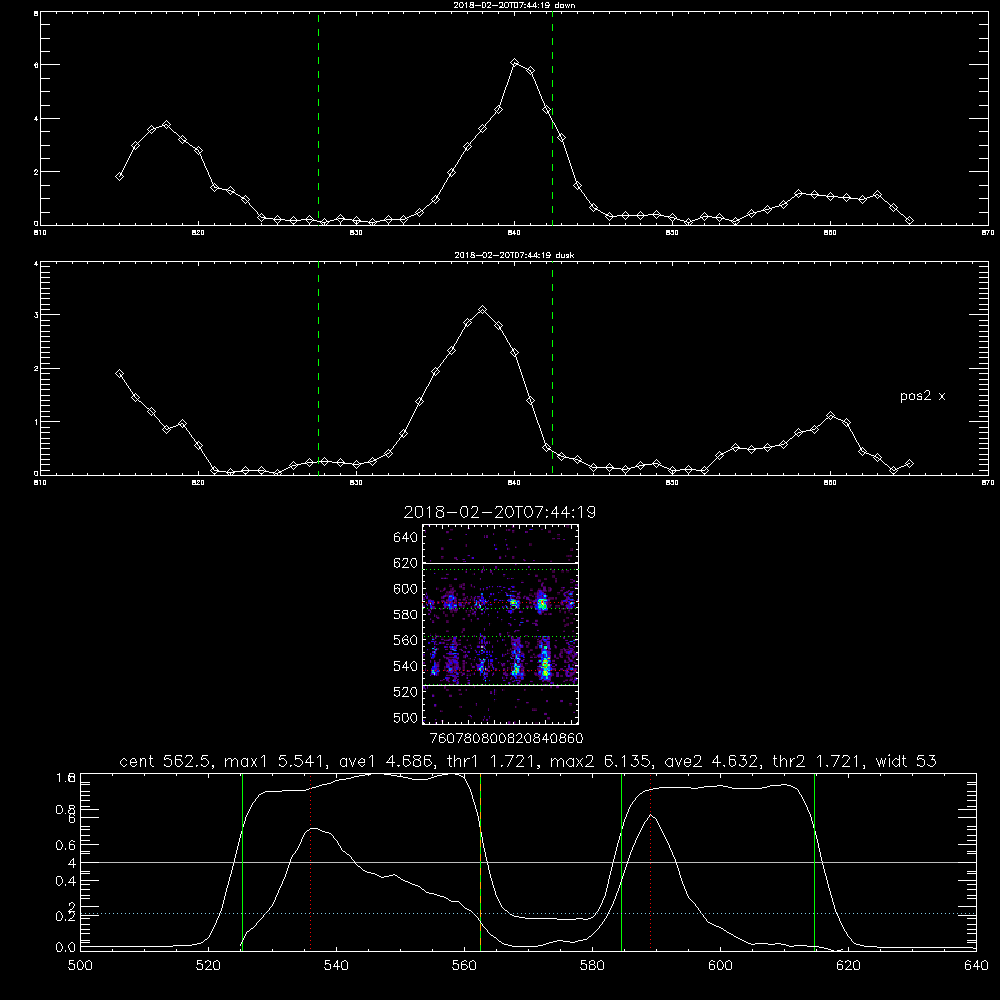Click the red dotted line near 589 in bottom plot
The image size is (1000, 1000).
[x=651, y=861]
